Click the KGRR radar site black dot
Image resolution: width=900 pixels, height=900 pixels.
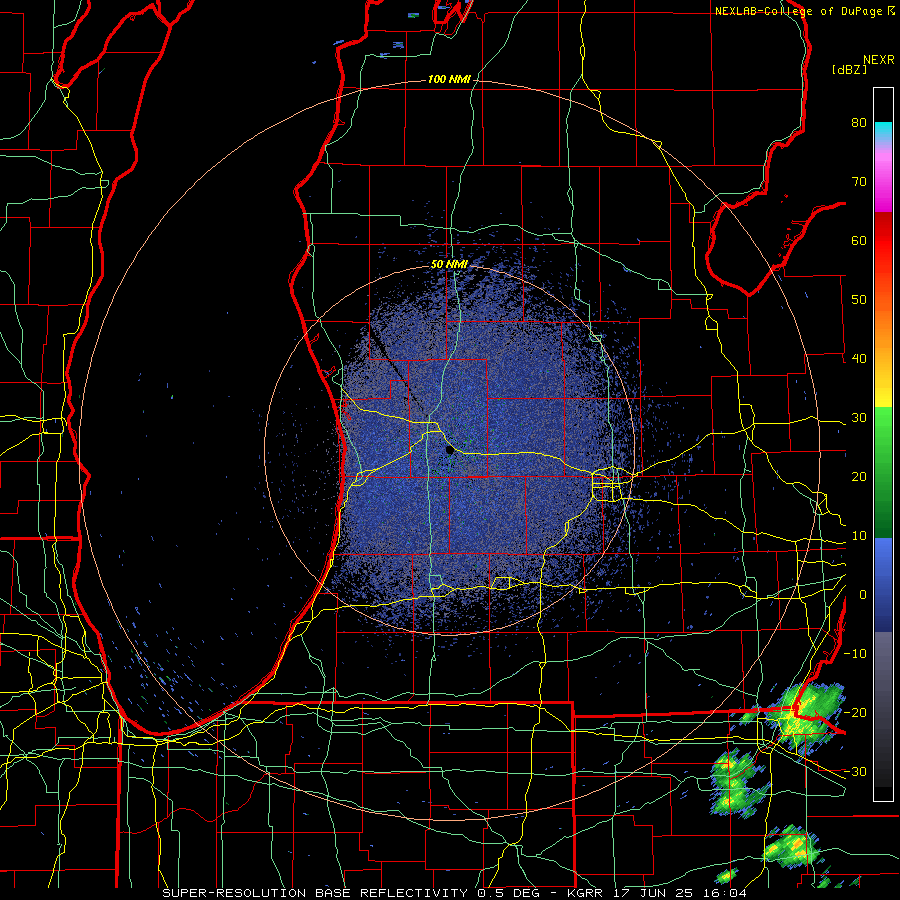tap(449, 450)
